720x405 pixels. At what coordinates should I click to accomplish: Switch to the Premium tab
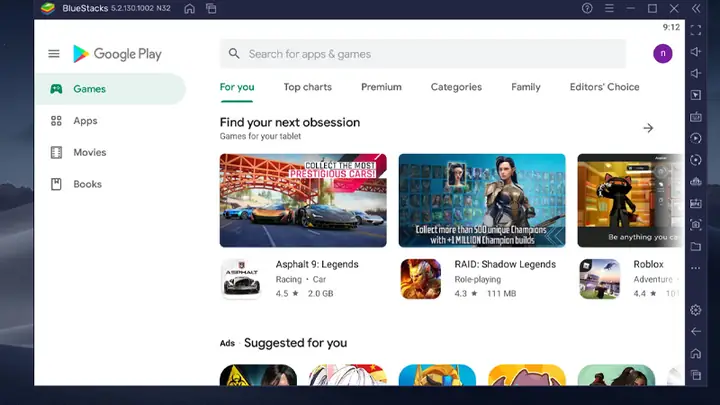coord(381,87)
